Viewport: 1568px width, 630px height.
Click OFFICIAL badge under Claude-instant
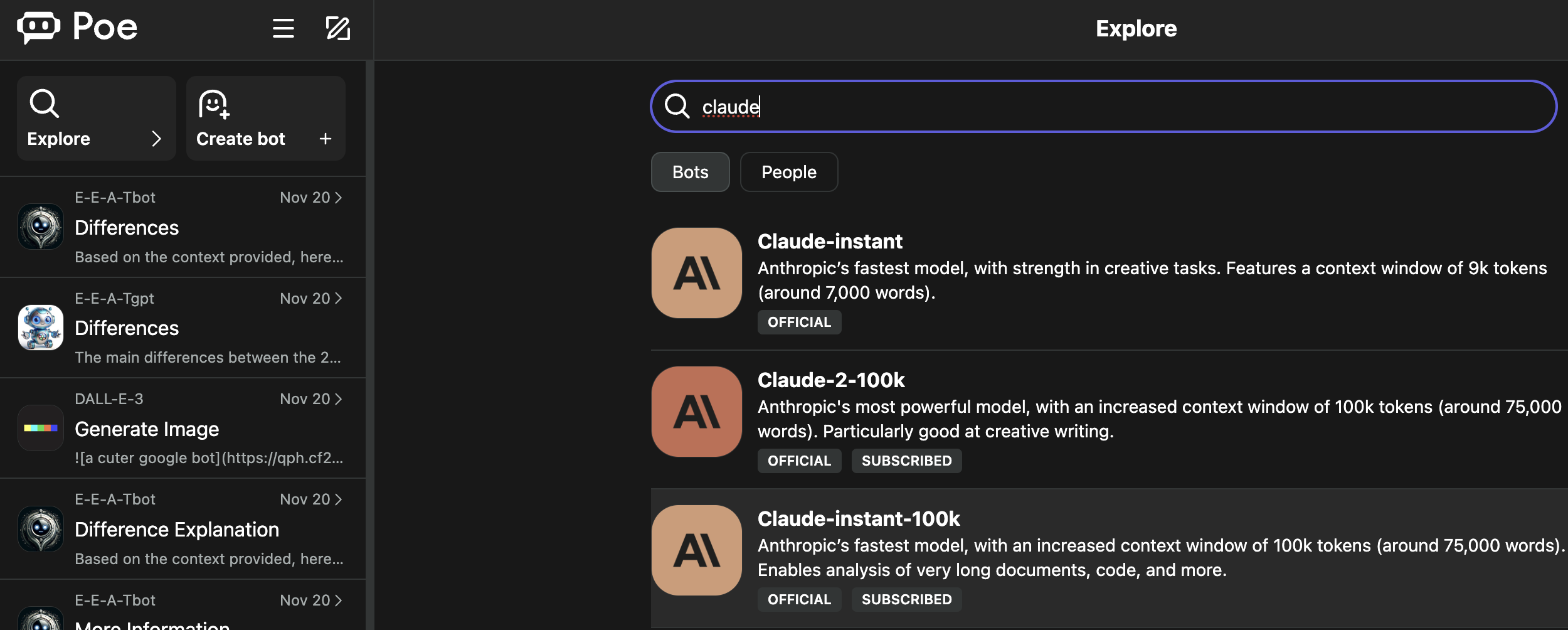(800, 322)
